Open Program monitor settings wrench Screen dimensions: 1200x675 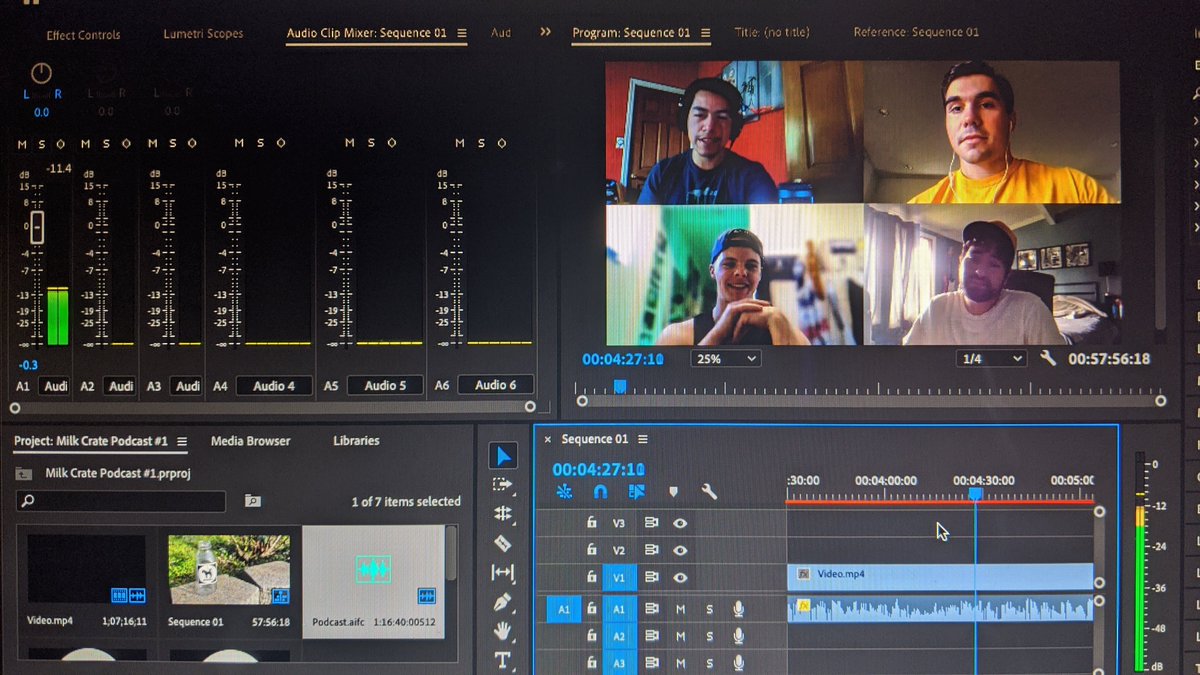[1048, 358]
